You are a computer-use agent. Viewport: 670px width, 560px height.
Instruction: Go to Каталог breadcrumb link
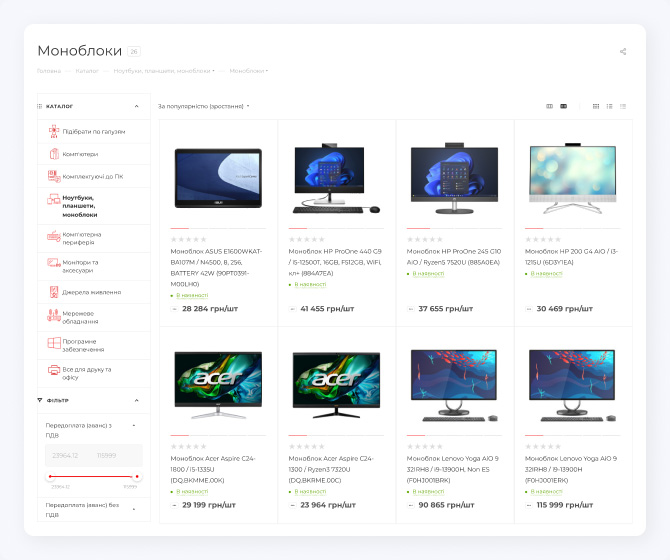coord(87,71)
